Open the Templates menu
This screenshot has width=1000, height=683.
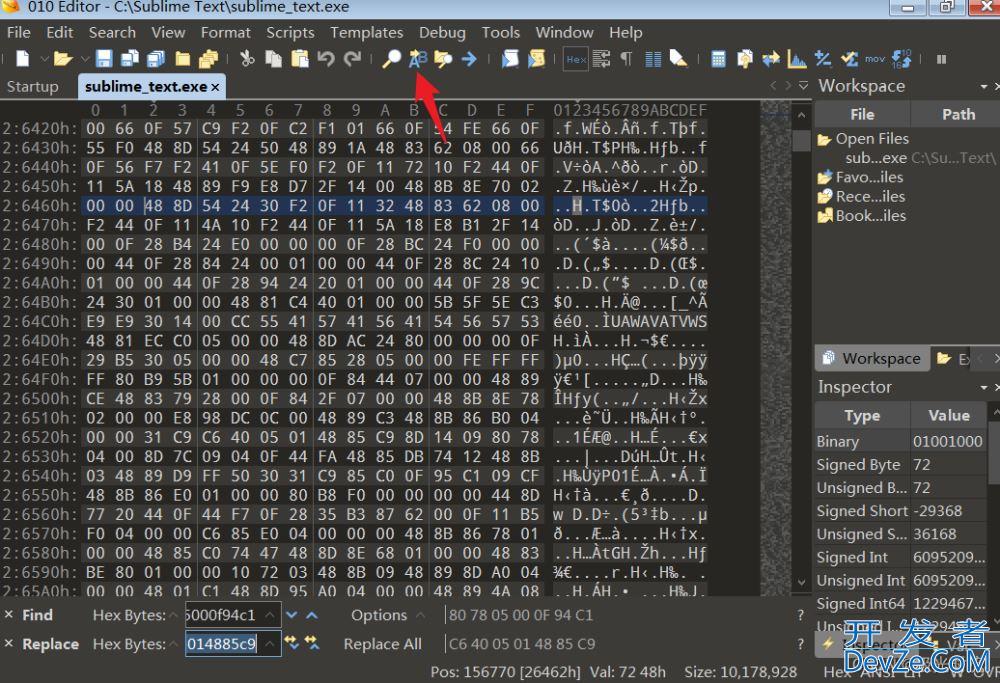(367, 33)
